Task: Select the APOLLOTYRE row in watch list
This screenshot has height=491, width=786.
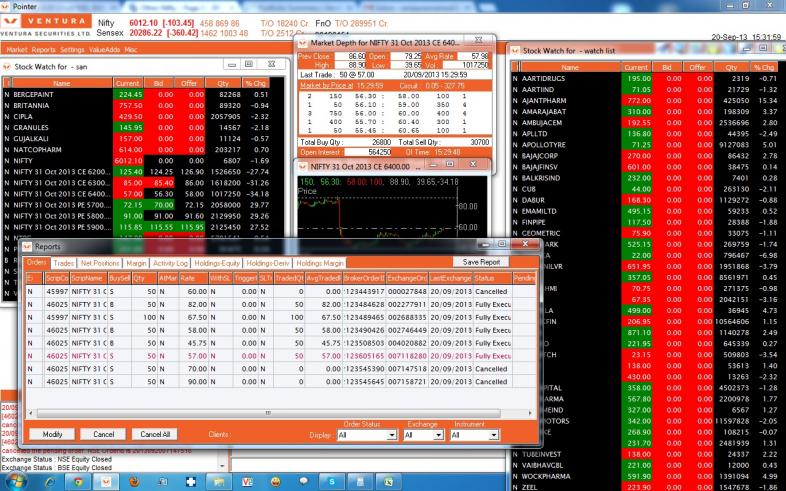Action: 646,145
